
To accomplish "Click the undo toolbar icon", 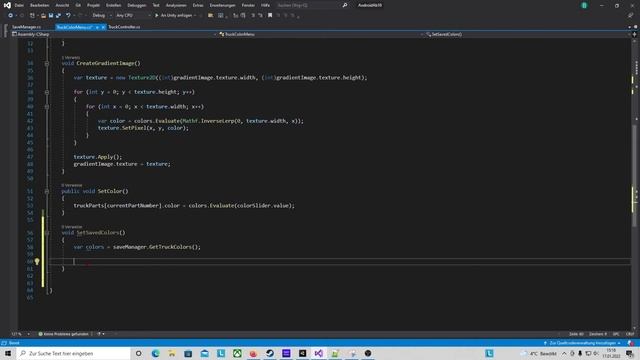I will [x=68, y=16].
